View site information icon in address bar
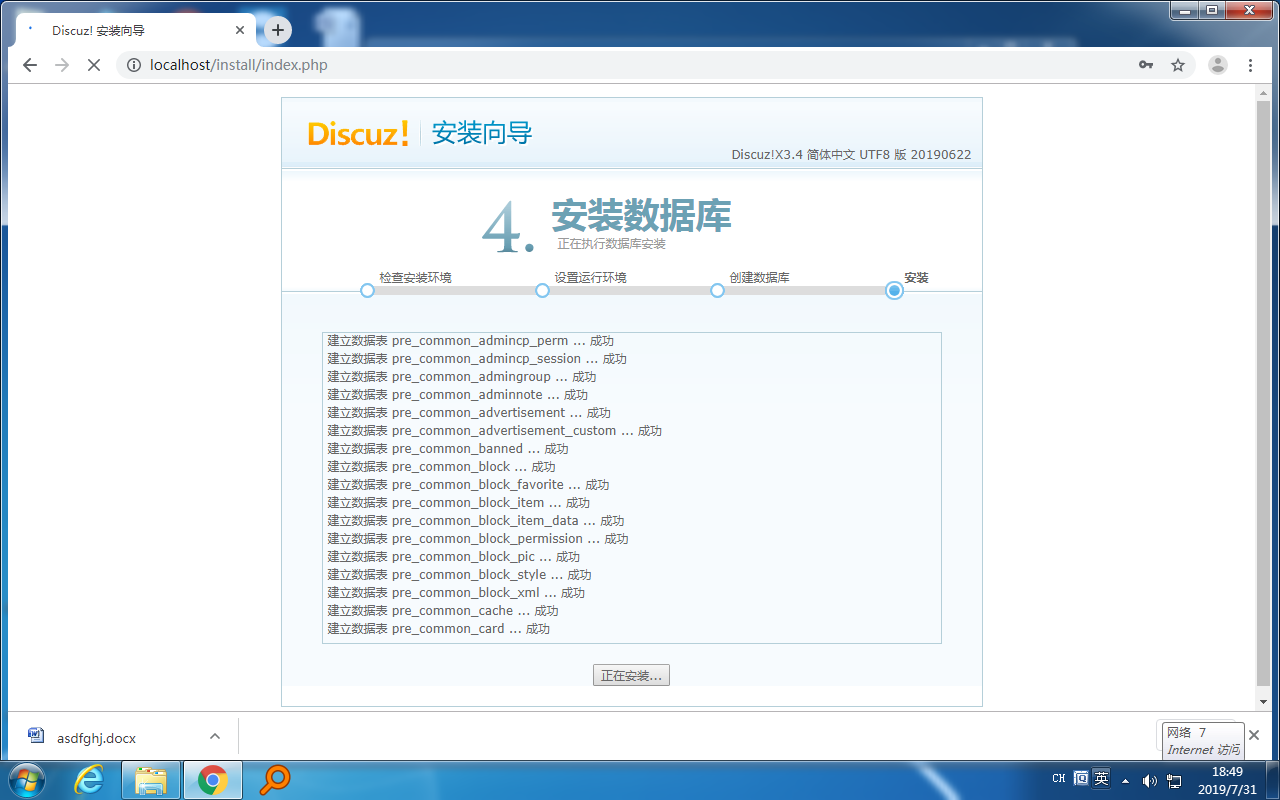 [x=134, y=65]
